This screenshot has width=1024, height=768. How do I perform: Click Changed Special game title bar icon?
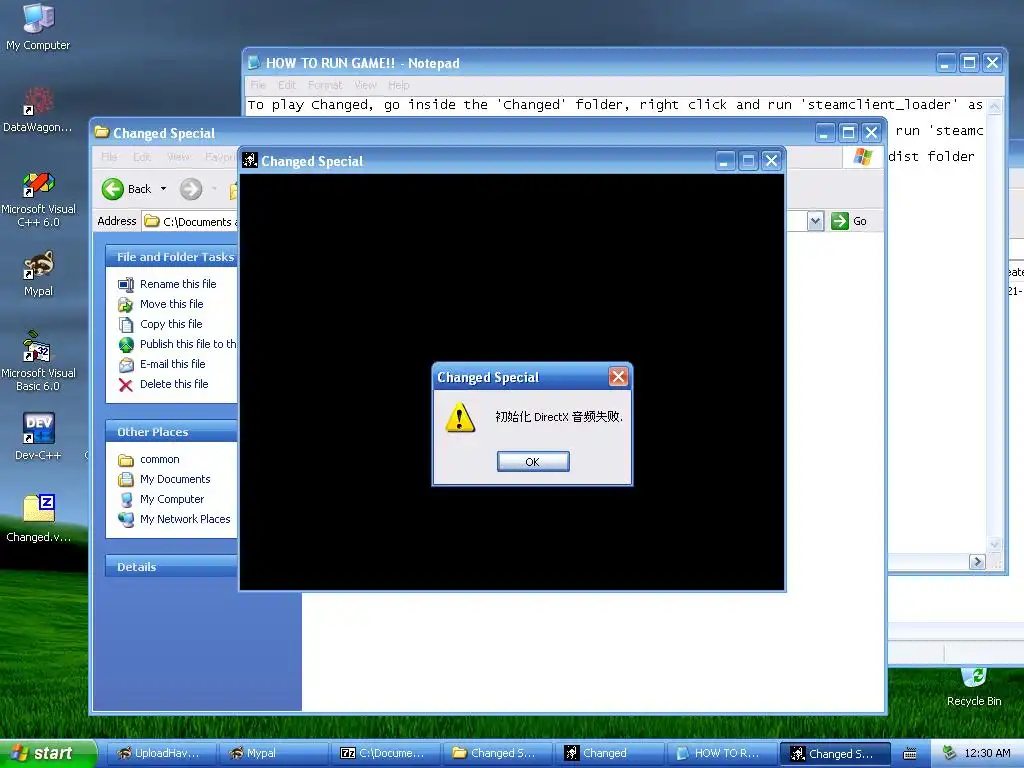(x=249, y=160)
